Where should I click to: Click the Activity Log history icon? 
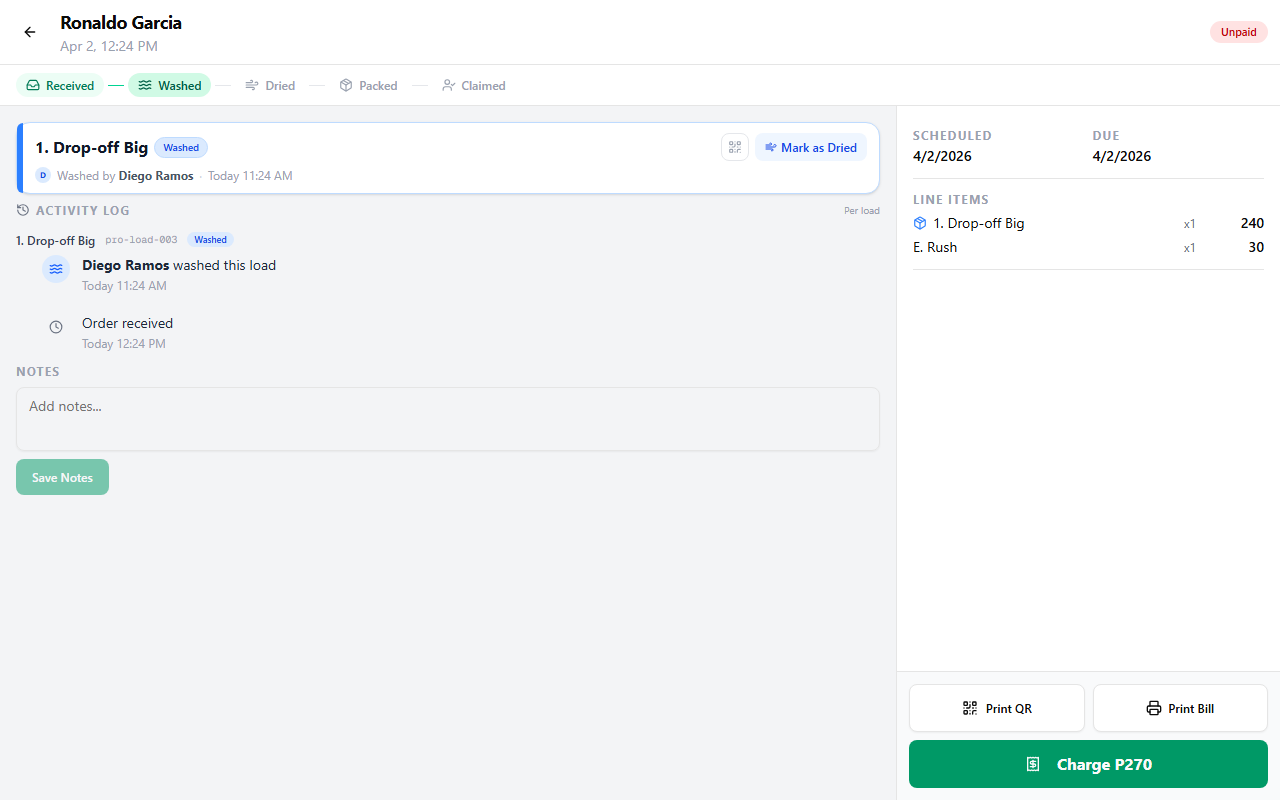pyautogui.click(x=23, y=210)
